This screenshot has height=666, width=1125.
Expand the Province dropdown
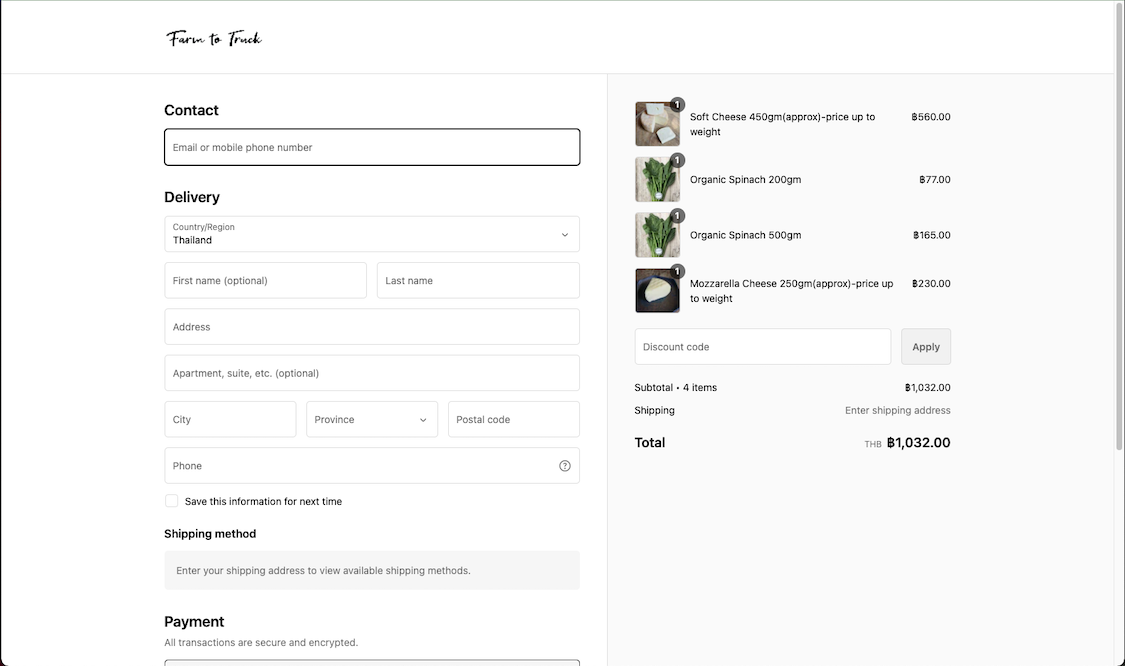click(x=372, y=419)
